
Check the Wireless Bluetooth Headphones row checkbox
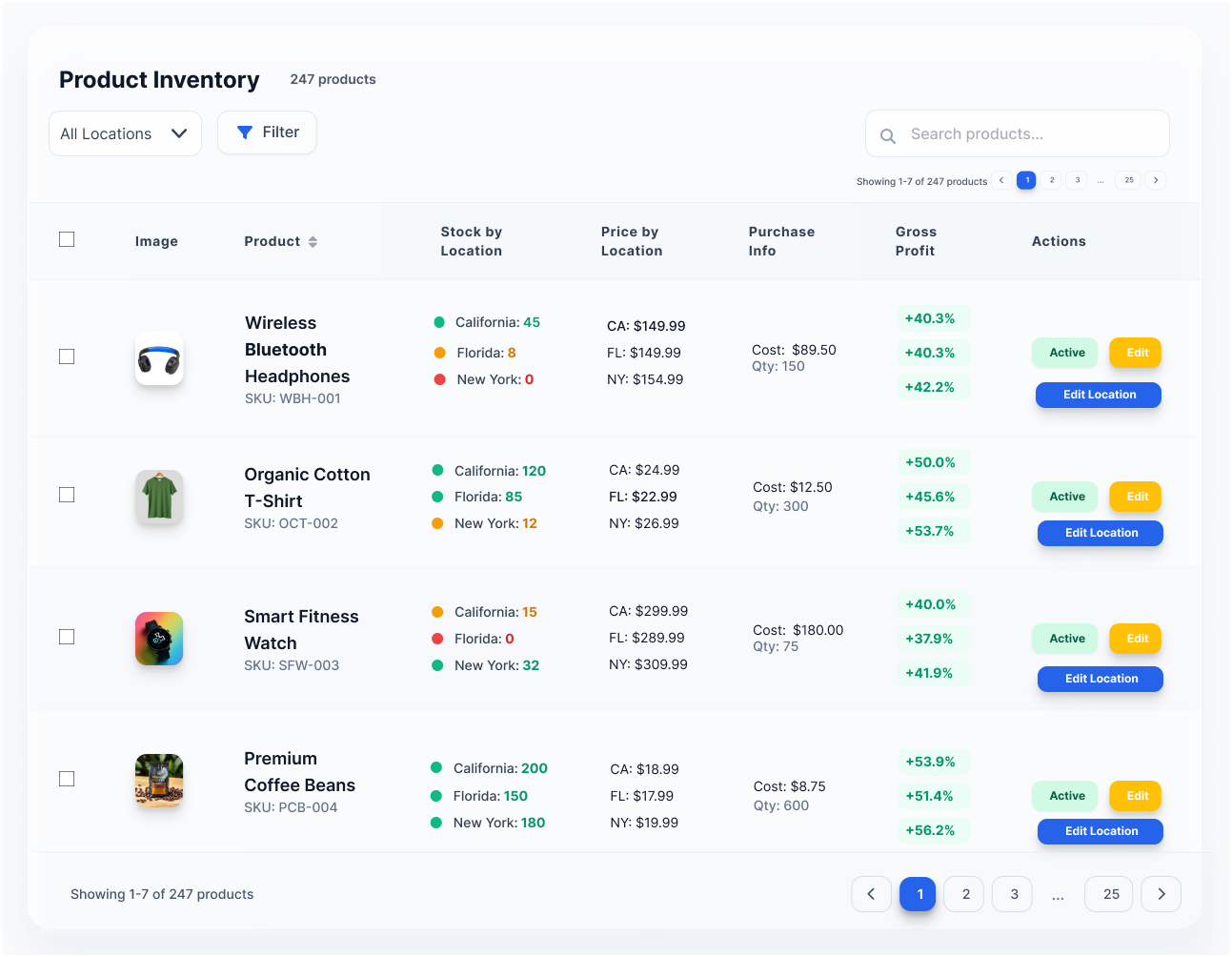(67, 356)
